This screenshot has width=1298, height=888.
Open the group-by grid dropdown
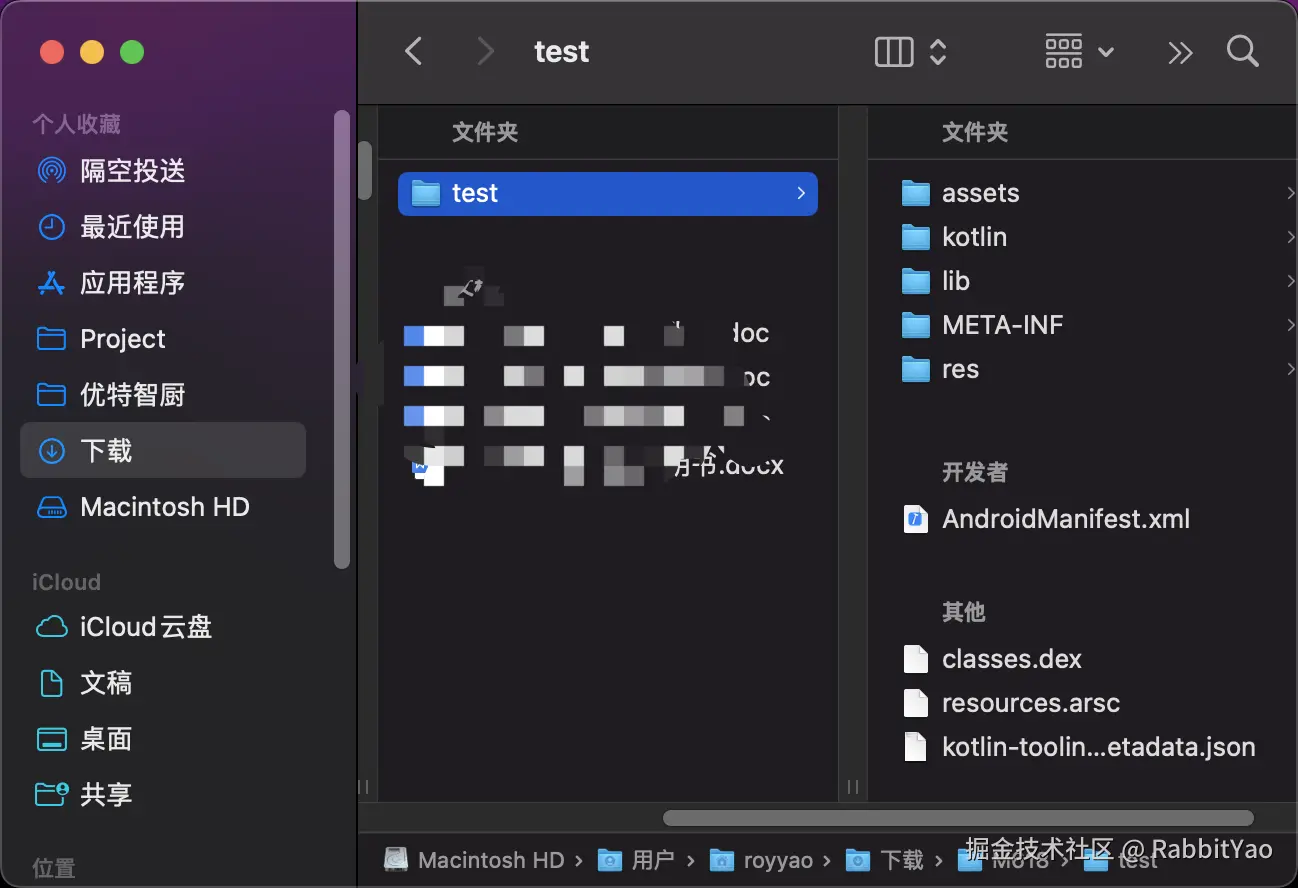point(1080,51)
